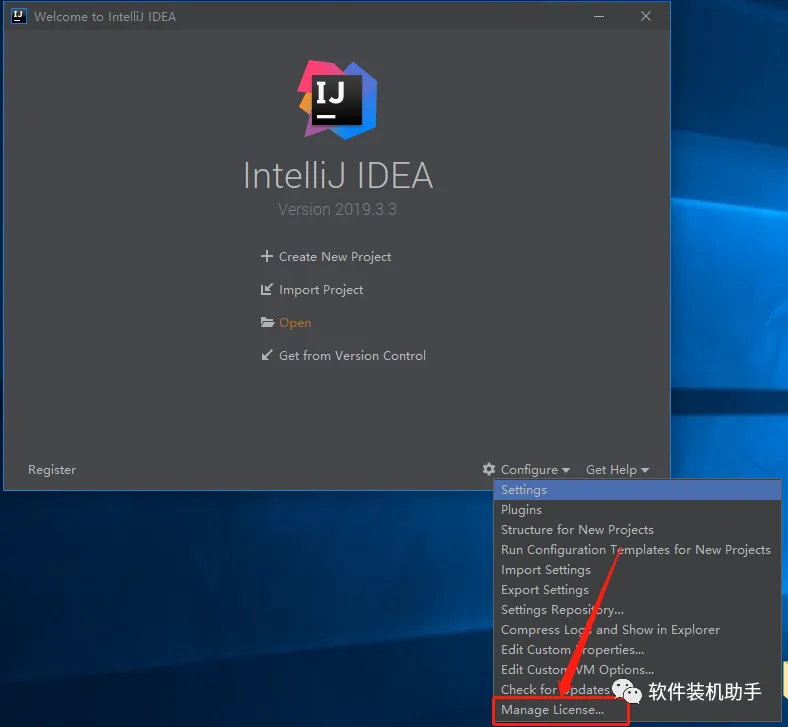This screenshot has width=788, height=727.
Task: Choose Export Settings menu entry
Action: click(637, 590)
